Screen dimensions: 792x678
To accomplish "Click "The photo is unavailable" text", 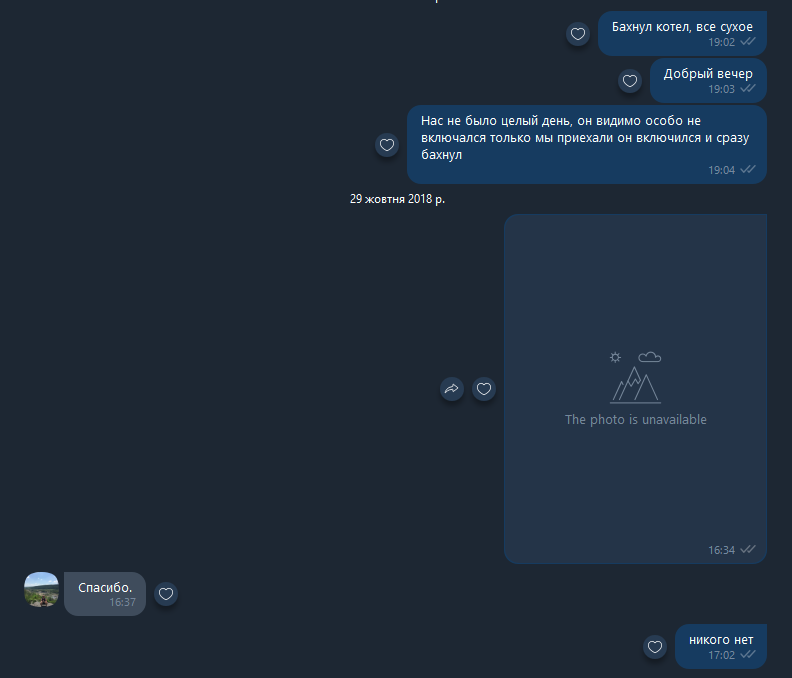I will point(635,420).
